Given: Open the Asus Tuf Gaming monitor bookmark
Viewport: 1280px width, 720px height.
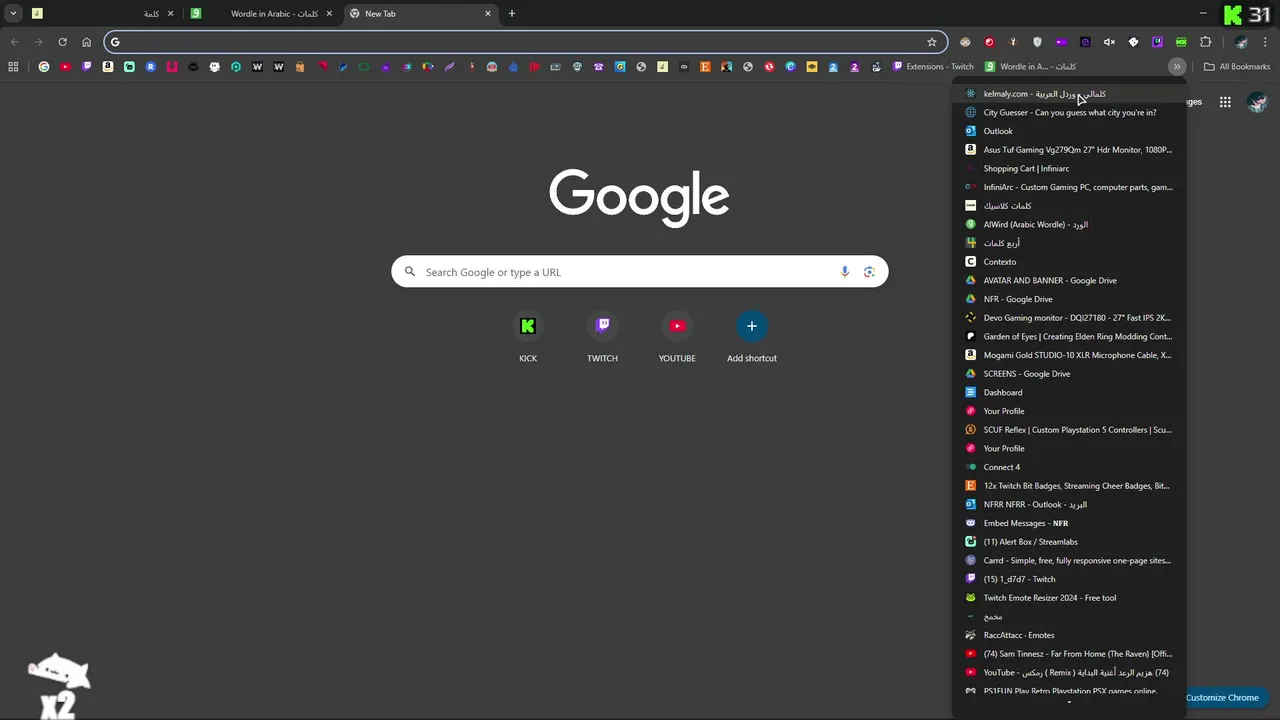Looking at the screenshot, I should click(1069, 150).
